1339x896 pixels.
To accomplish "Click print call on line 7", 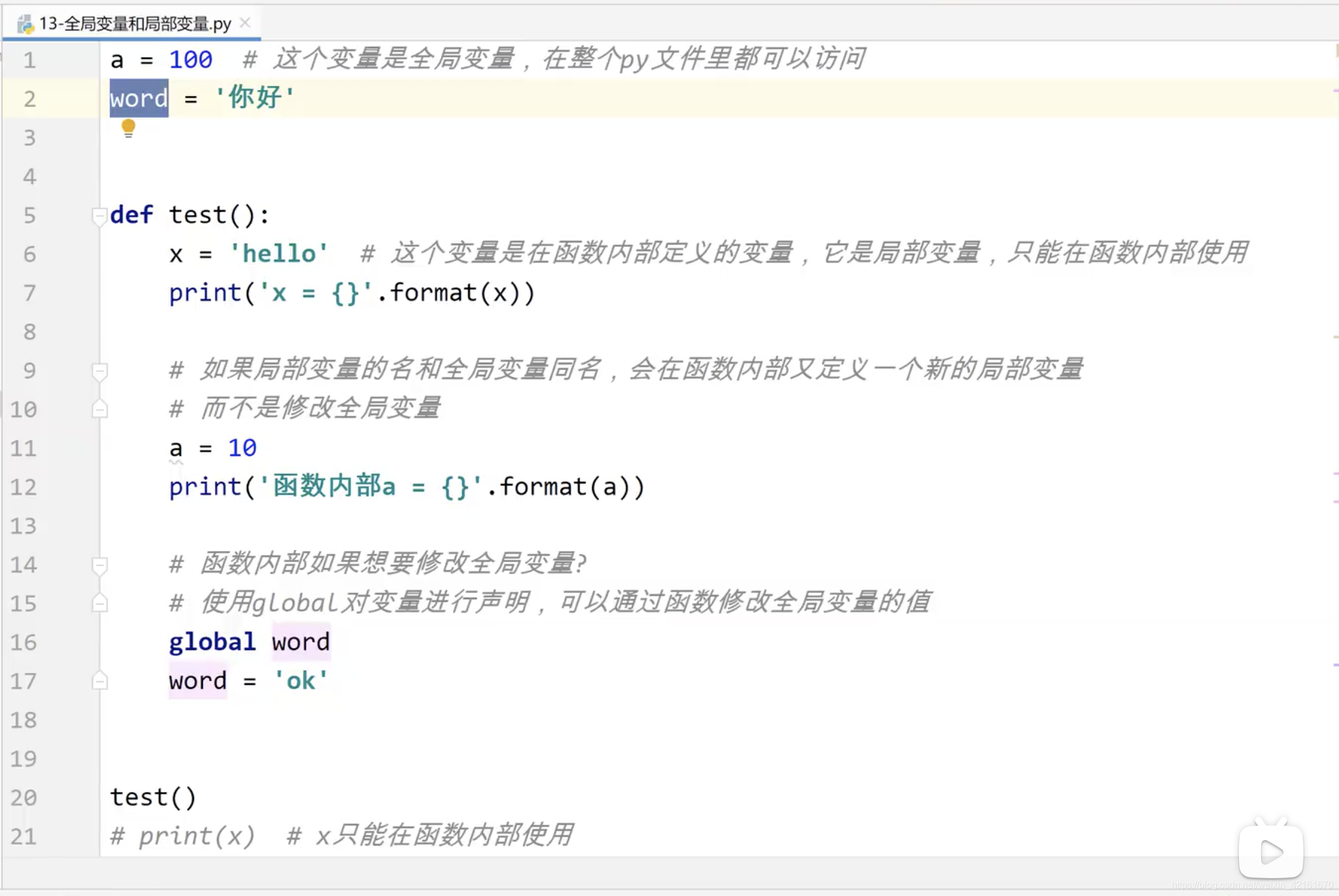I will pos(205,293).
